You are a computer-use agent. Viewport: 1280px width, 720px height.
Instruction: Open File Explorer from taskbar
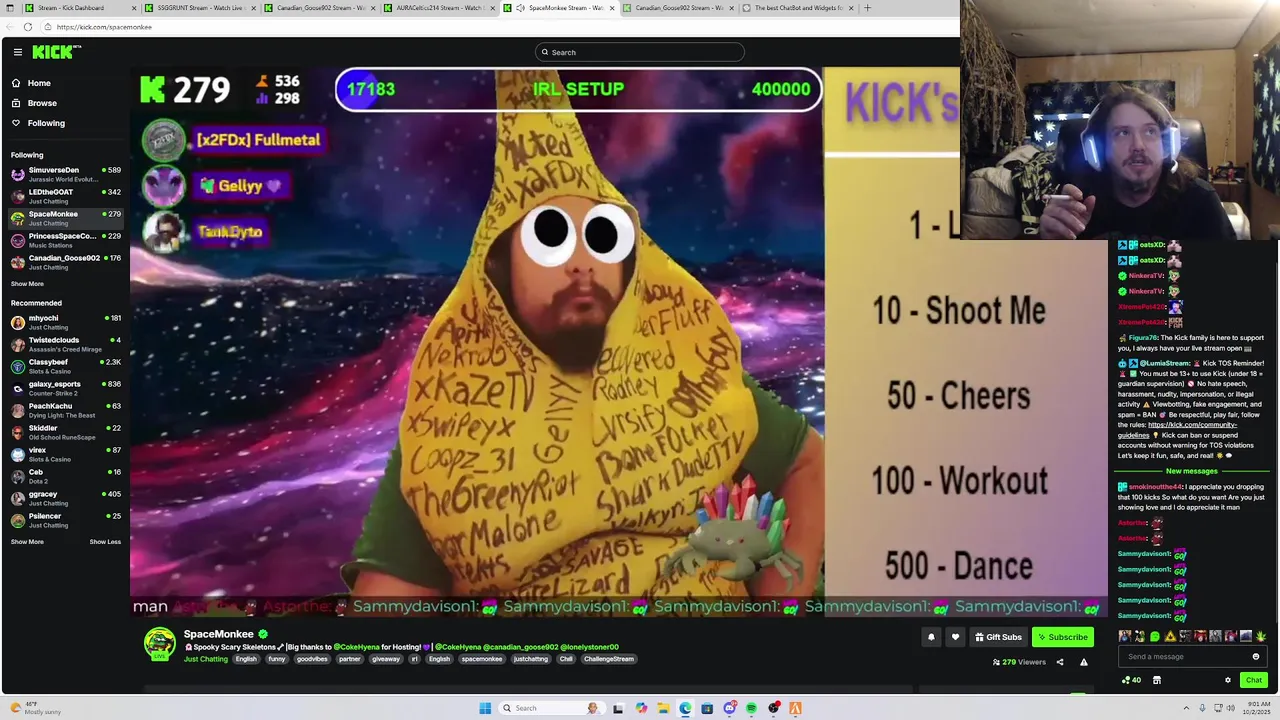(663, 708)
